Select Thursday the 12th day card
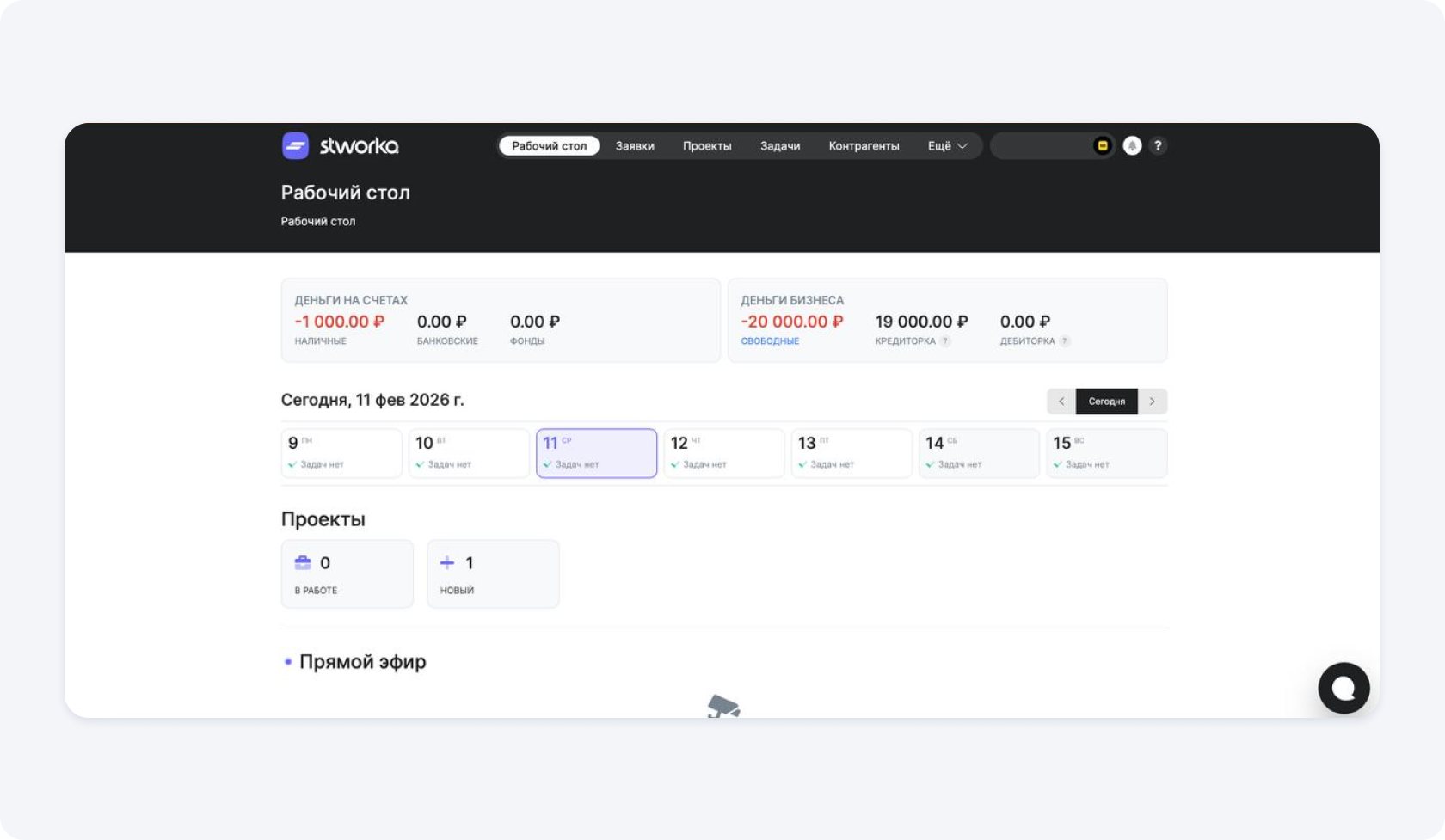Image resolution: width=1445 pixels, height=840 pixels. pos(723,453)
